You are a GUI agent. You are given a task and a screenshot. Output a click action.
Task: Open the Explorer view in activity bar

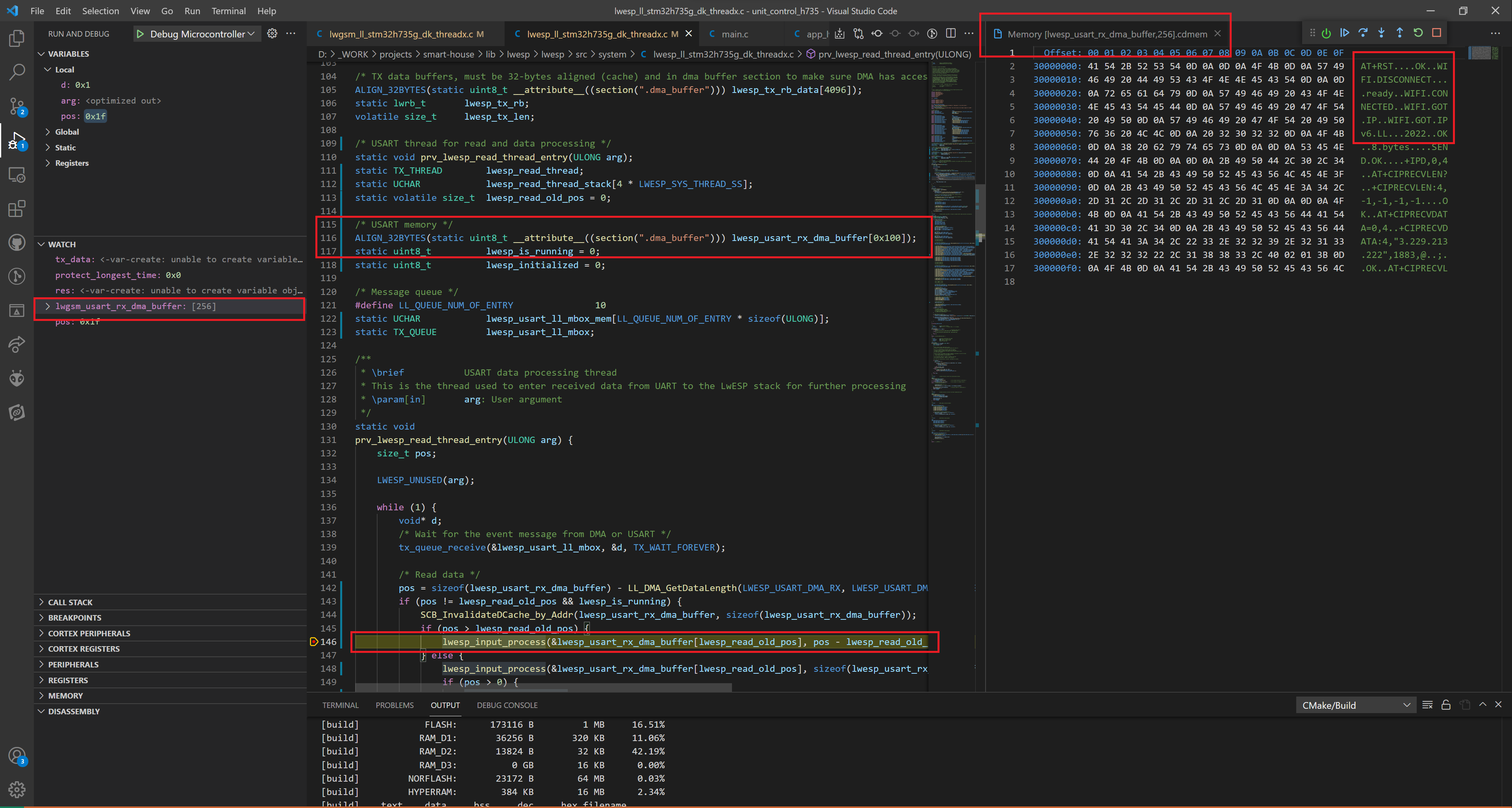[17, 39]
